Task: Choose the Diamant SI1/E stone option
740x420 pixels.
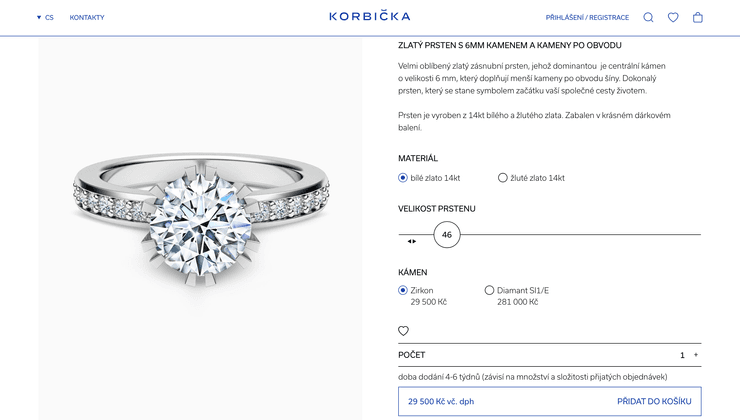Action: pyautogui.click(x=489, y=290)
